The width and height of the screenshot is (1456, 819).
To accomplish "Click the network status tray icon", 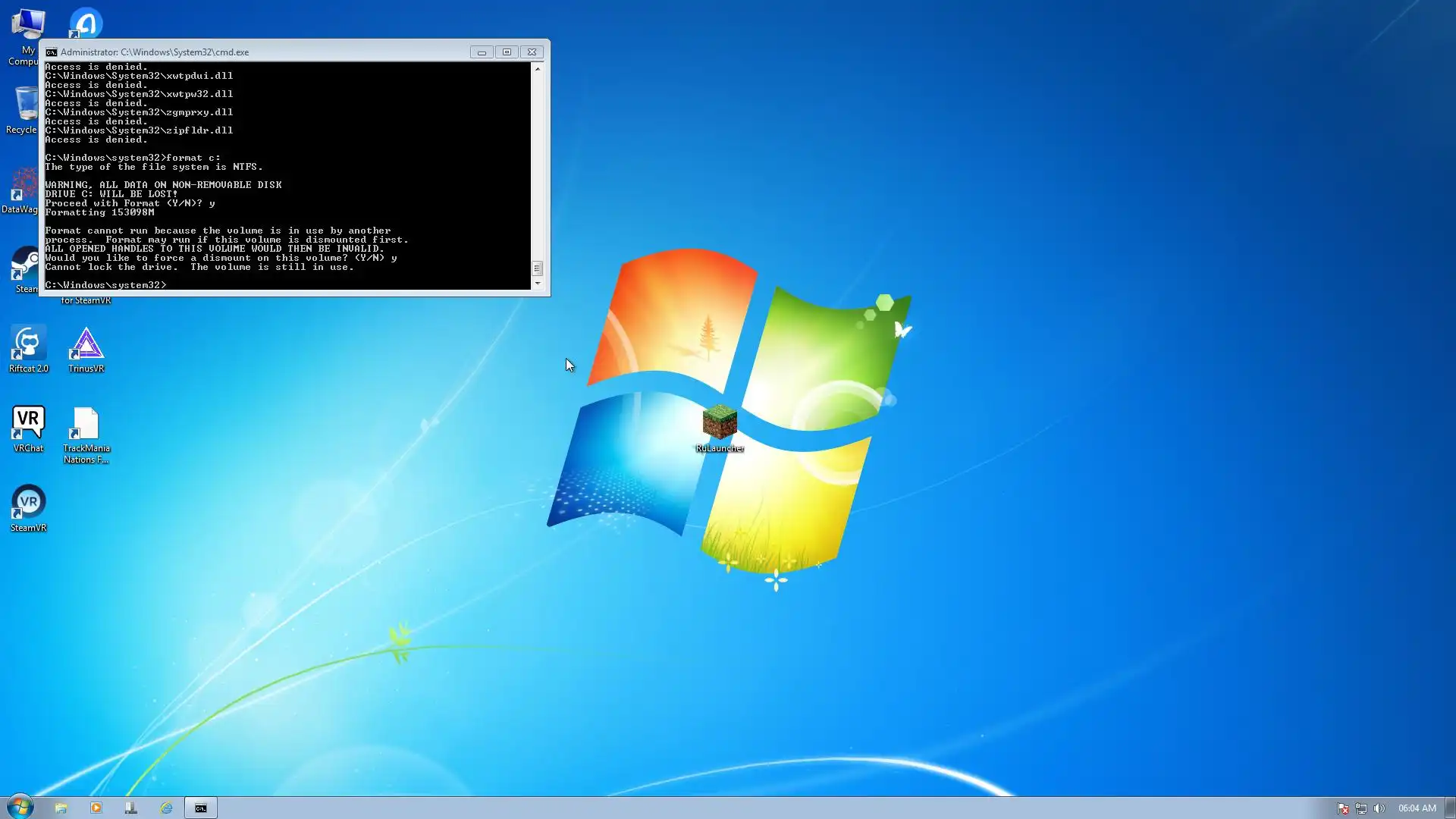I will tap(1361, 808).
